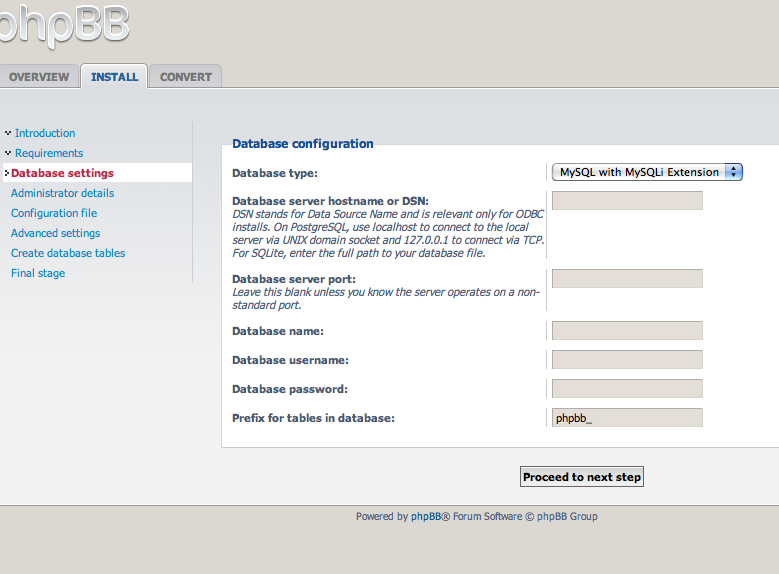The image size is (779, 574).
Task: Go to Introduction in sidebar
Action: coord(45,133)
